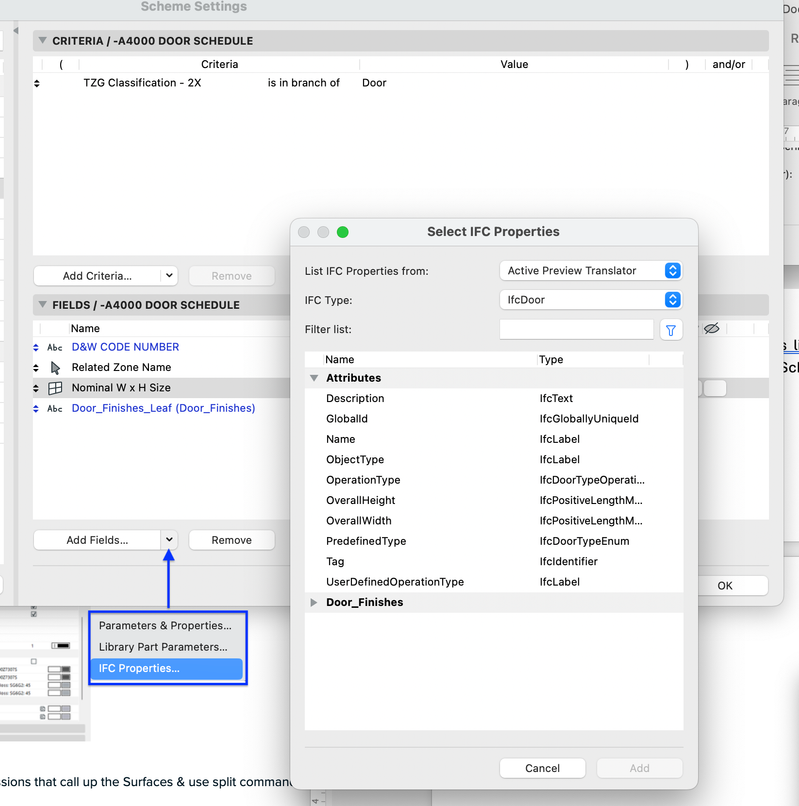Click the Door value in criteria row
Screen dimensions: 799x806
(x=374, y=83)
